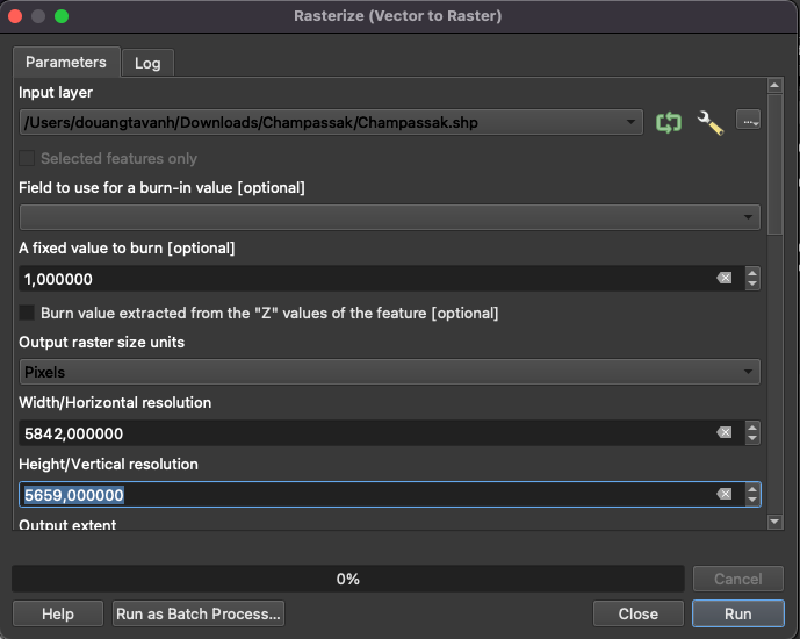Enable burn value from Z values checkbox
This screenshot has width=800, height=639.
click(28, 313)
